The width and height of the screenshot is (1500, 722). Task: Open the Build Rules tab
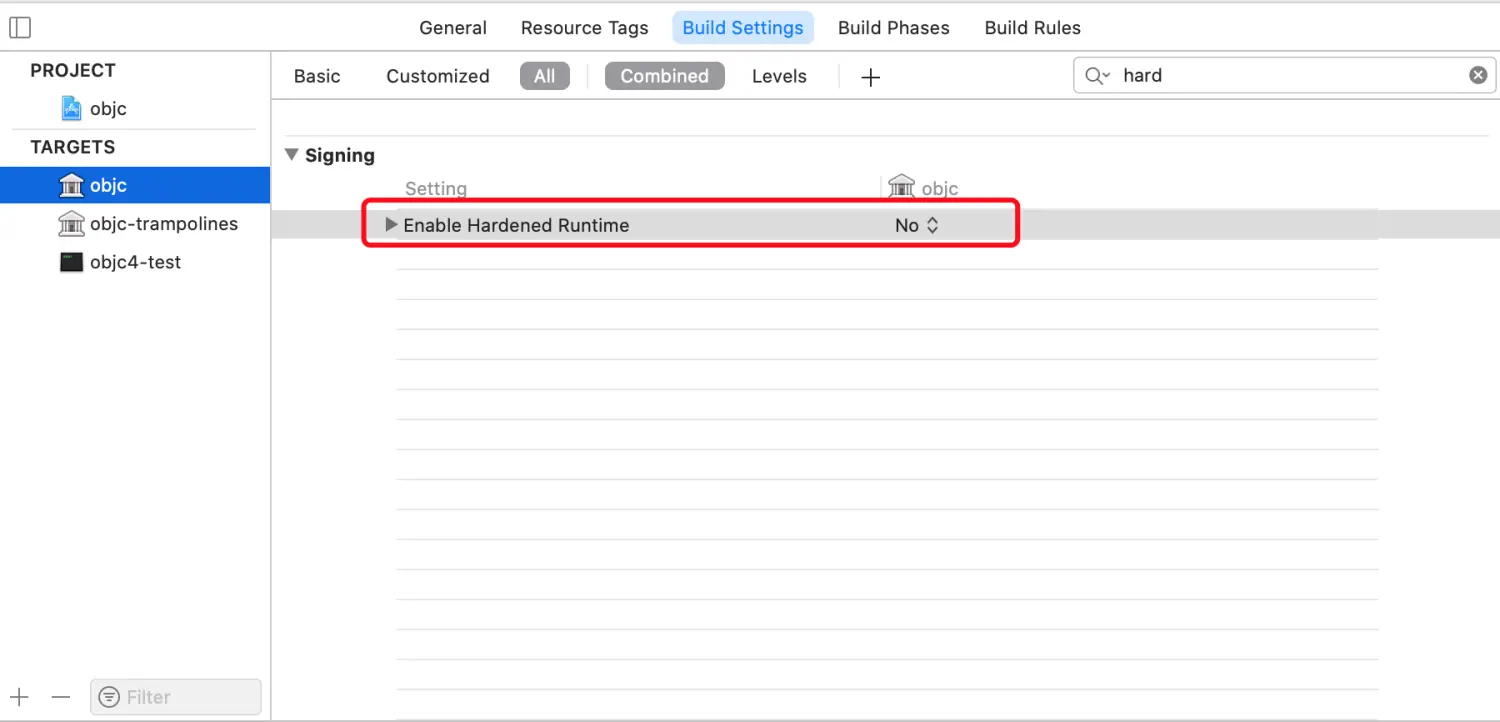1033,28
